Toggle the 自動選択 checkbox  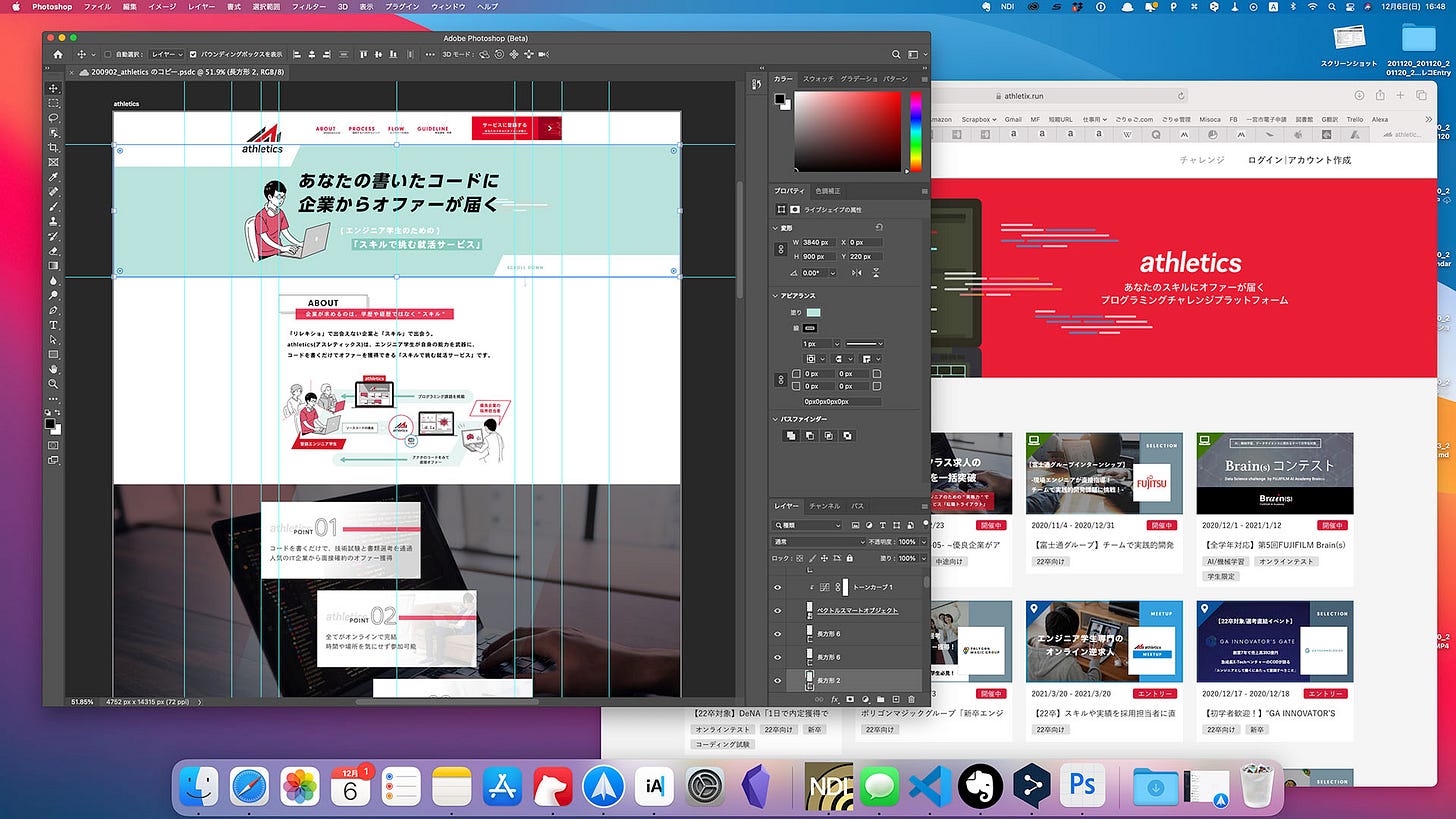[x=108, y=54]
